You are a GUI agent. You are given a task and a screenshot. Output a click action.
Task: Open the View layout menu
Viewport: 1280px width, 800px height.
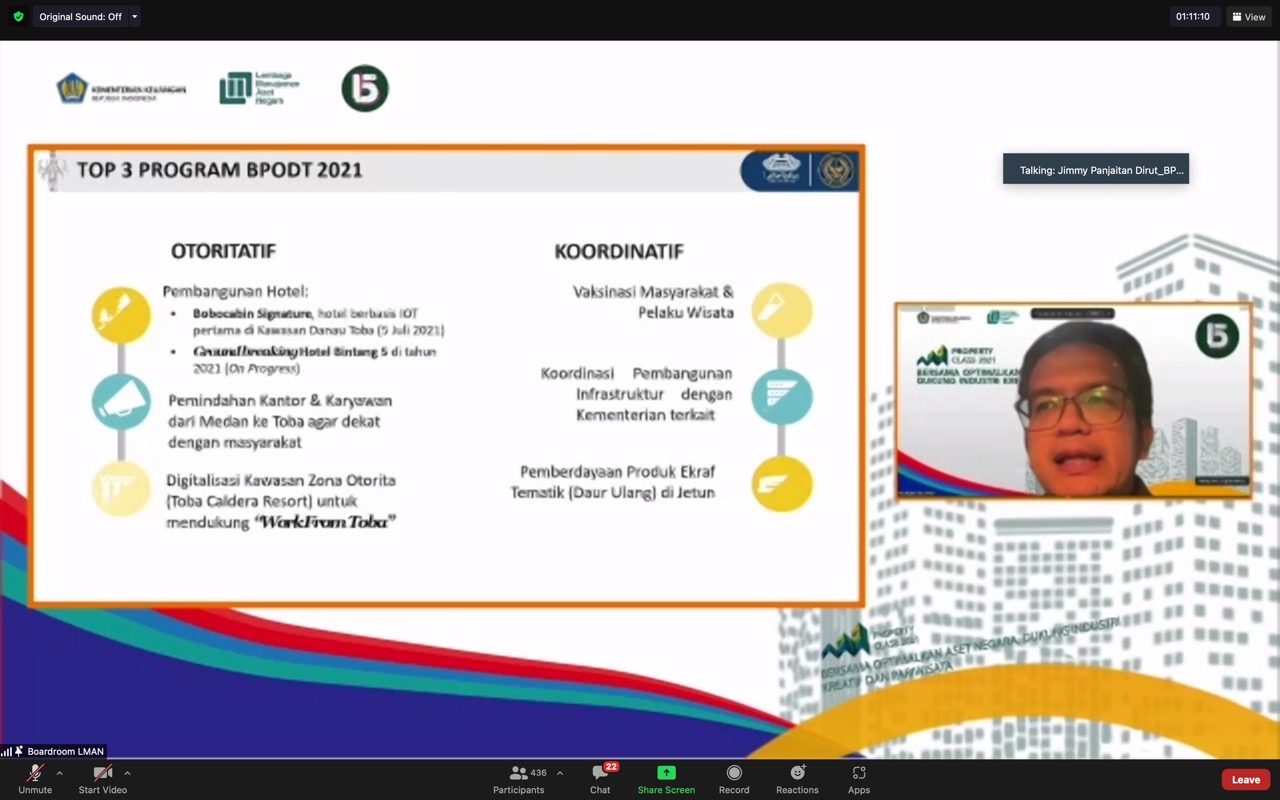1249,17
